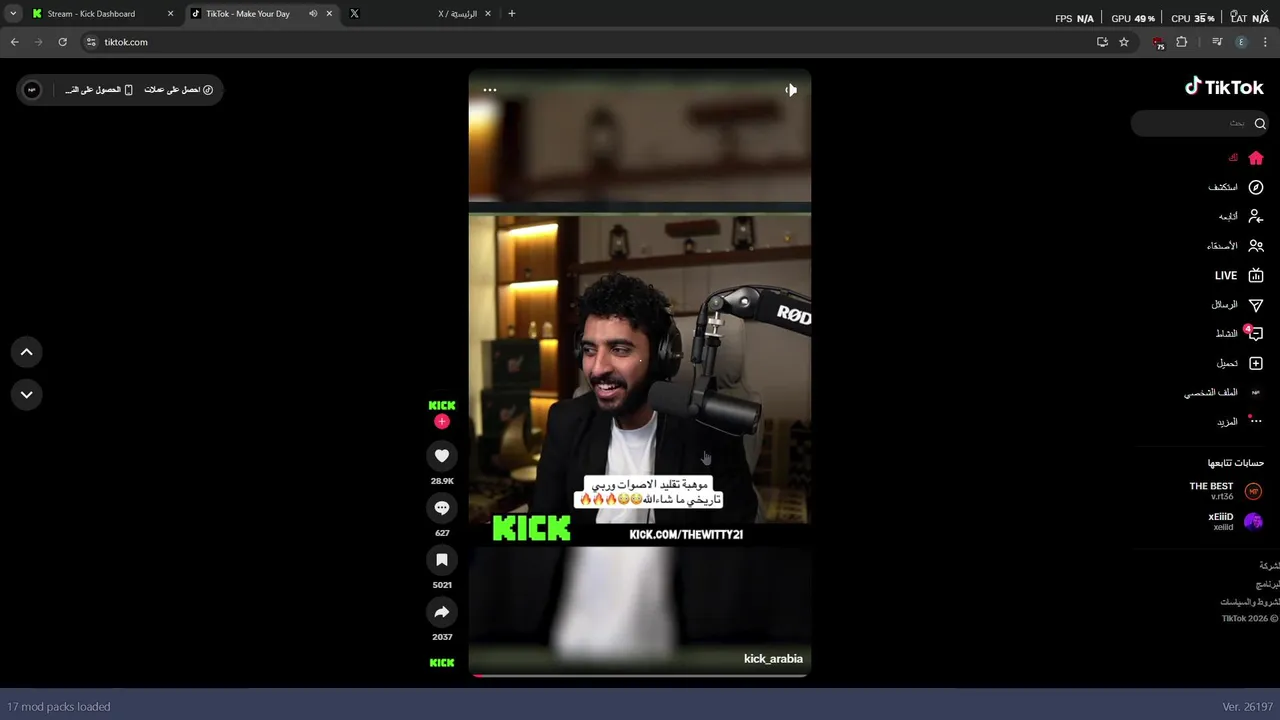This screenshot has width=1280, height=720.
Task: Open the kick_arabia username on the video
Action: pos(773,659)
